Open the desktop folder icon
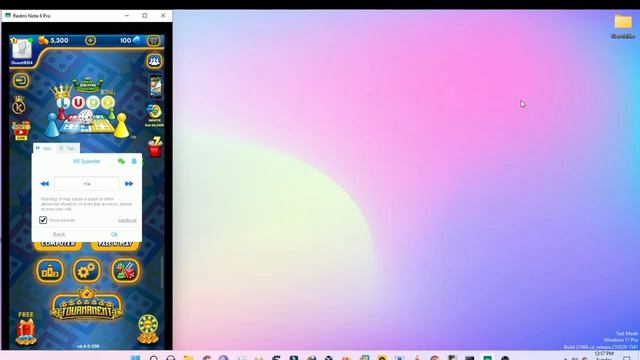 tap(623, 26)
